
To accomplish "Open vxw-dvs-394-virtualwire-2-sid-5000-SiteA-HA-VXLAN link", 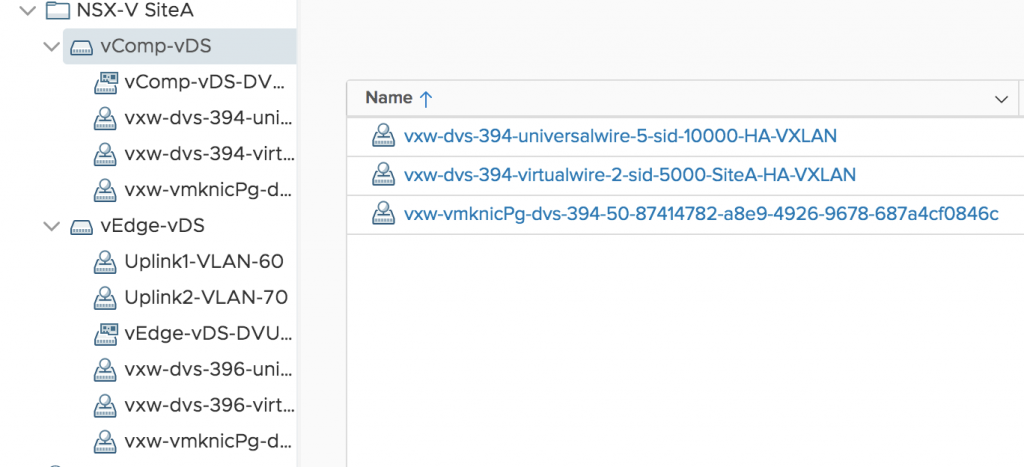I will tap(630, 175).
